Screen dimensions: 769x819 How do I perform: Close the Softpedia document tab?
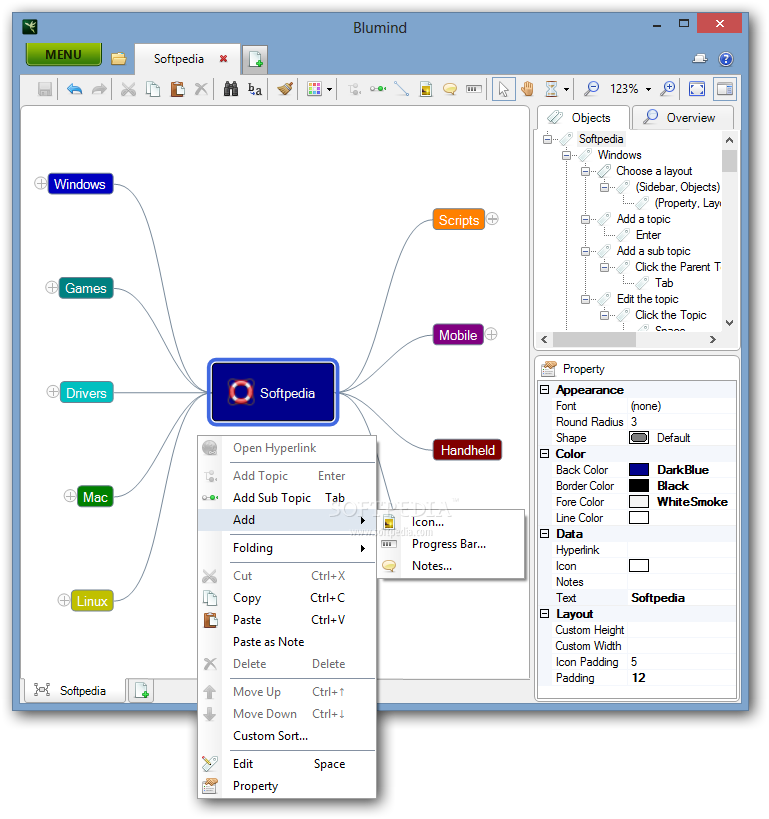point(224,58)
